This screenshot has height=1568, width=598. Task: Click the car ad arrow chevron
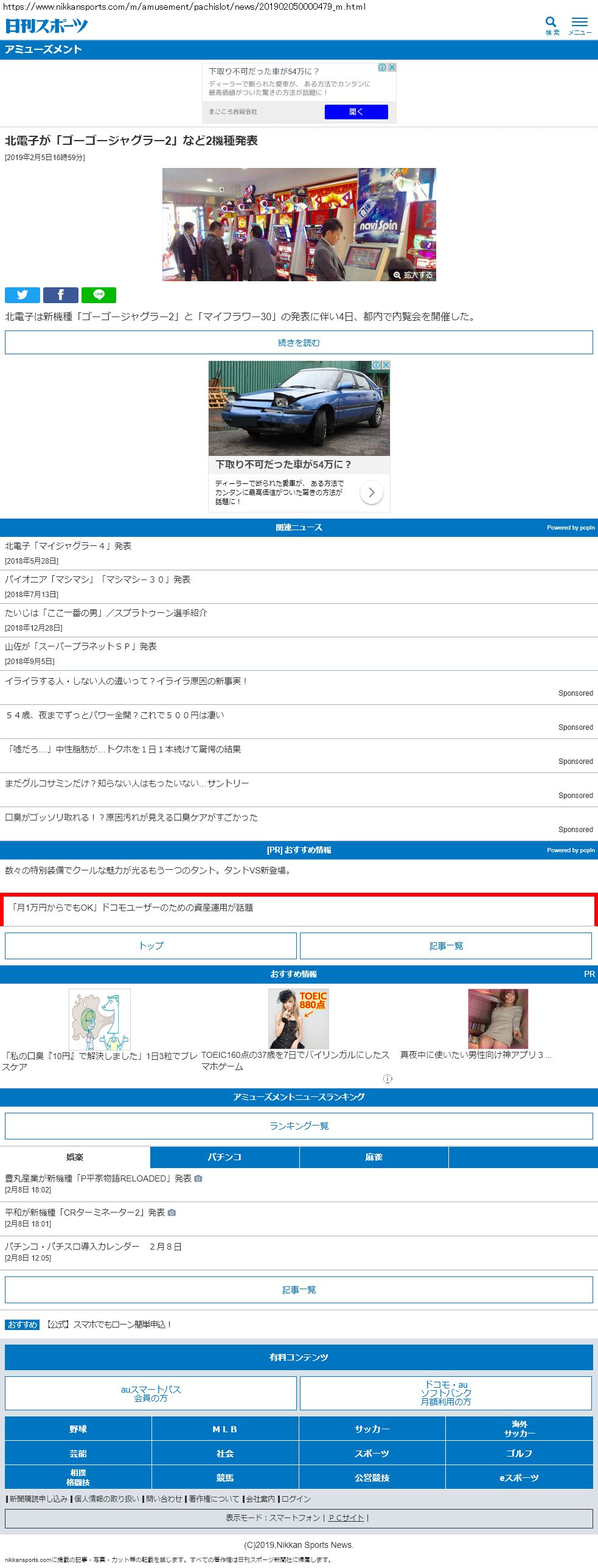click(x=372, y=492)
